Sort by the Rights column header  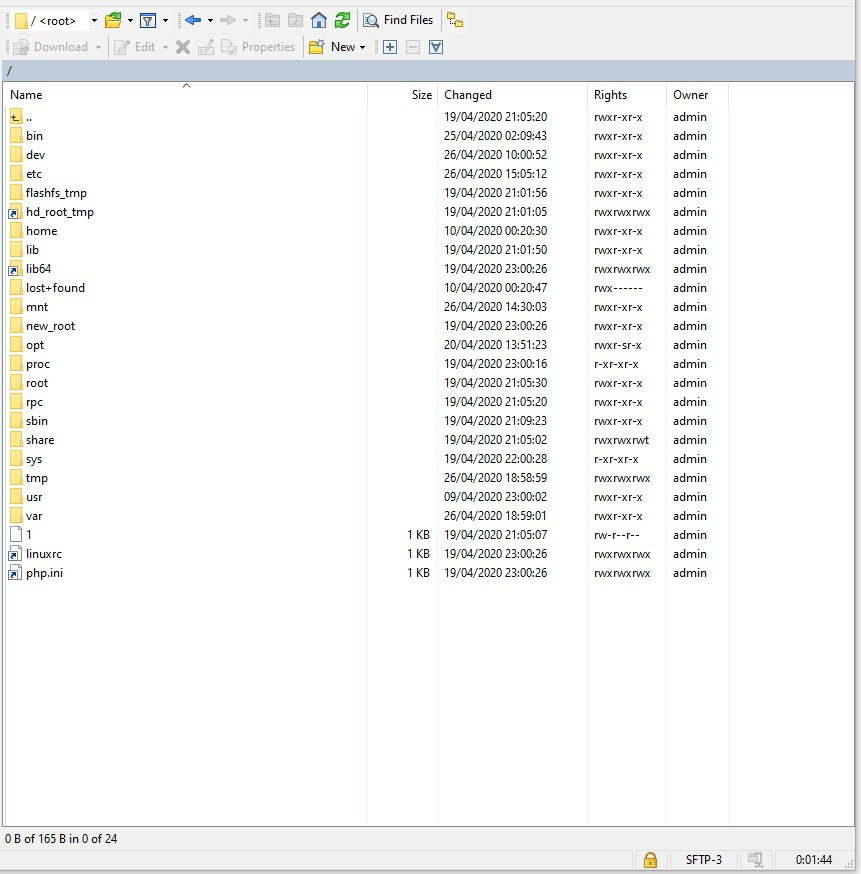coord(627,94)
